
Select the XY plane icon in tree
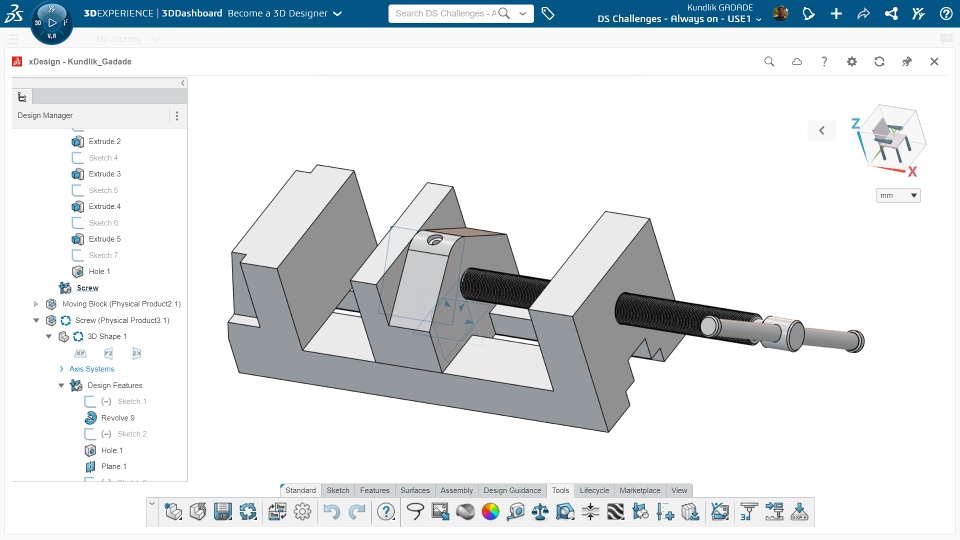click(x=80, y=353)
